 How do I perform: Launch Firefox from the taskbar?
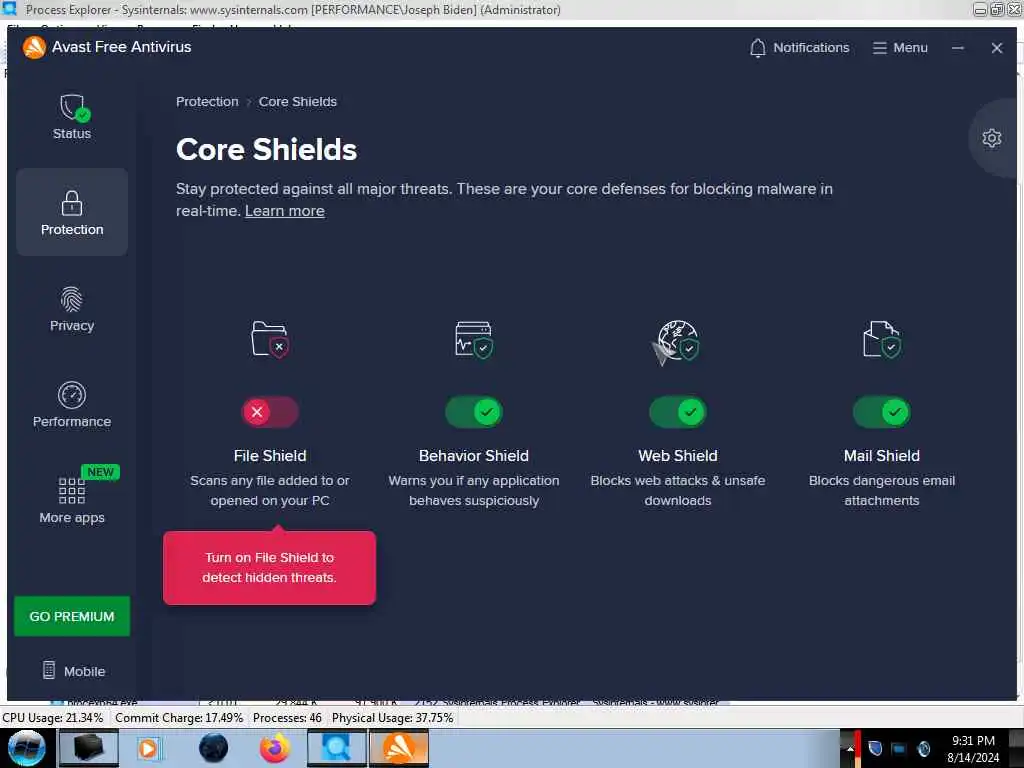275,748
